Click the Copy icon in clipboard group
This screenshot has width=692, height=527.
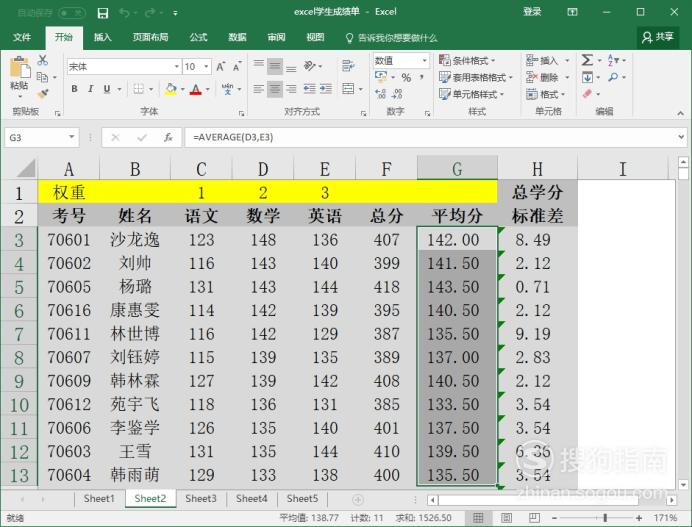coord(43,77)
